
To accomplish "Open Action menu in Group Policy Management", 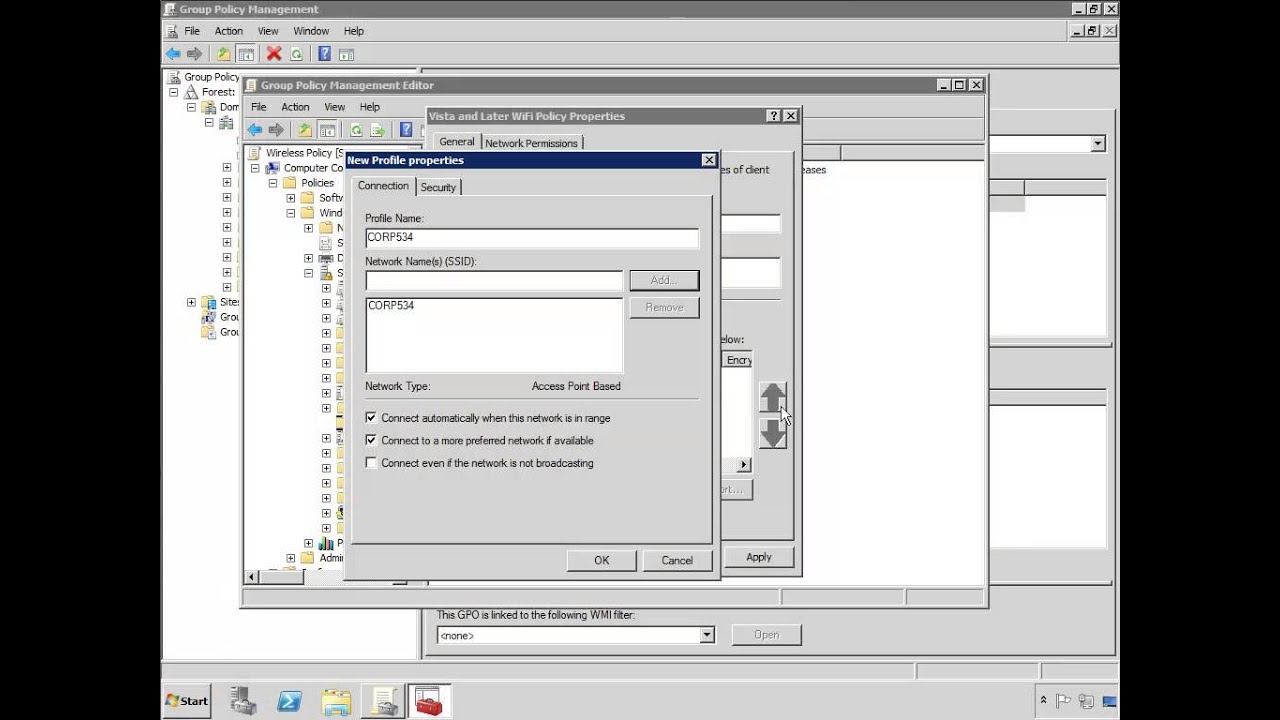I will coord(229,31).
